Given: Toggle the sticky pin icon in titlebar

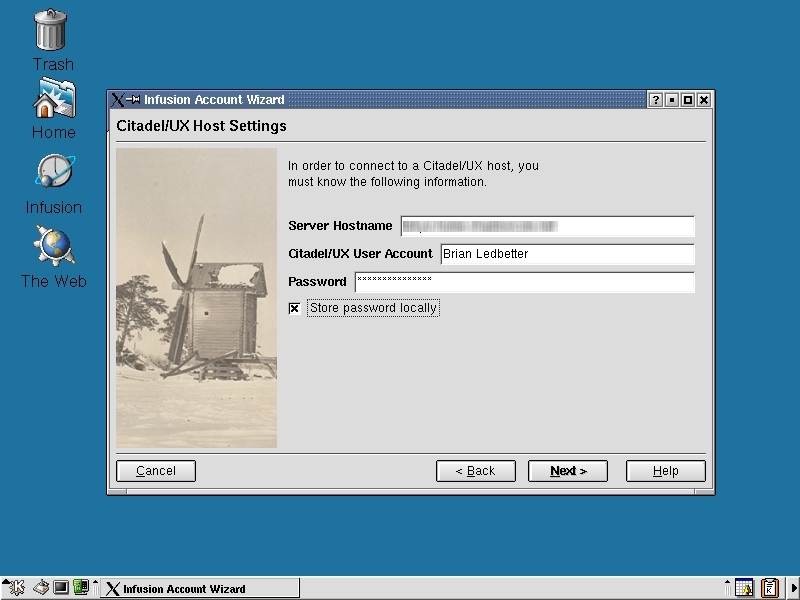Looking at the screenshot, I should pos(133,99).
